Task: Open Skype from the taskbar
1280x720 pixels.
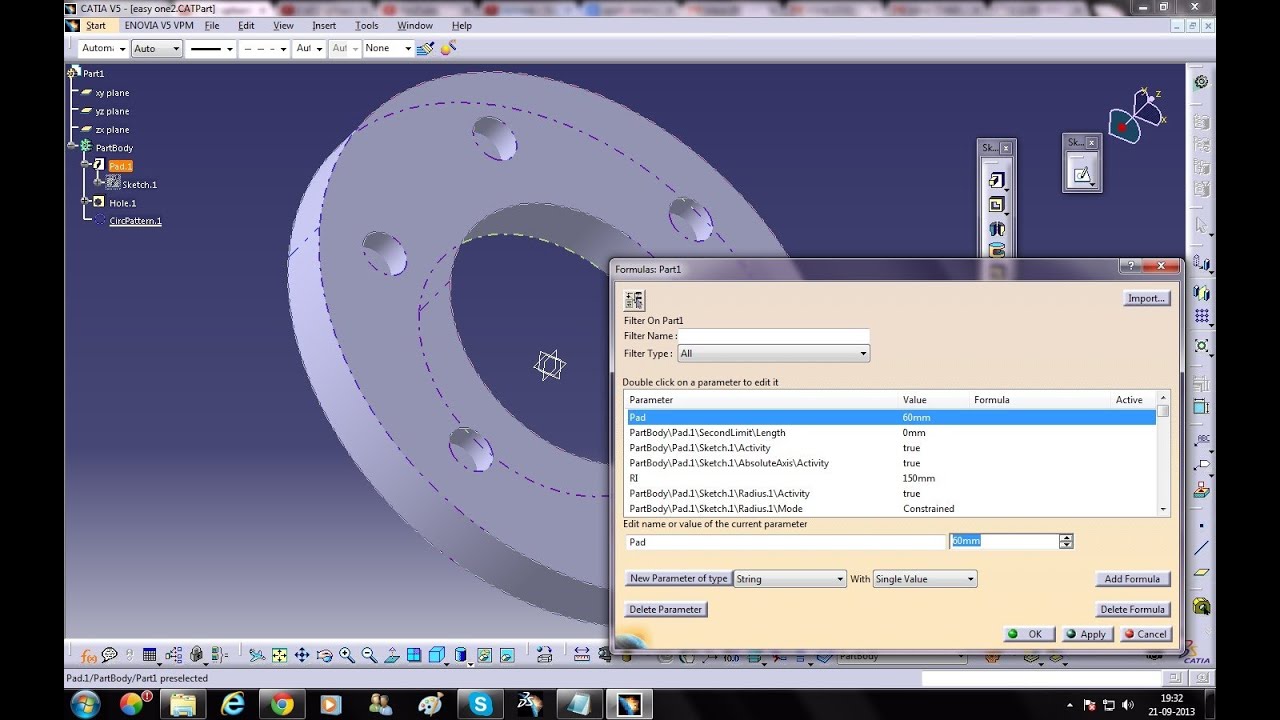Action: 479,704
